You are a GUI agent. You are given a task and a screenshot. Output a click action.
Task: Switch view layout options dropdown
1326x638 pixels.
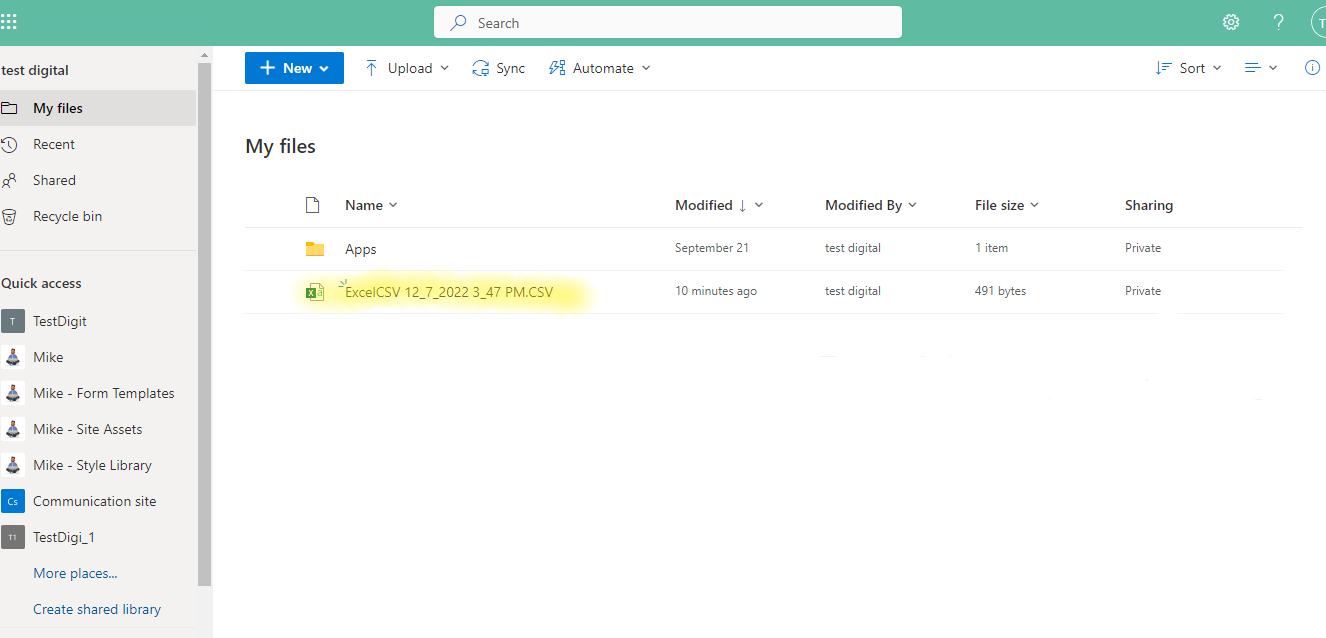tap(1261, 68)
